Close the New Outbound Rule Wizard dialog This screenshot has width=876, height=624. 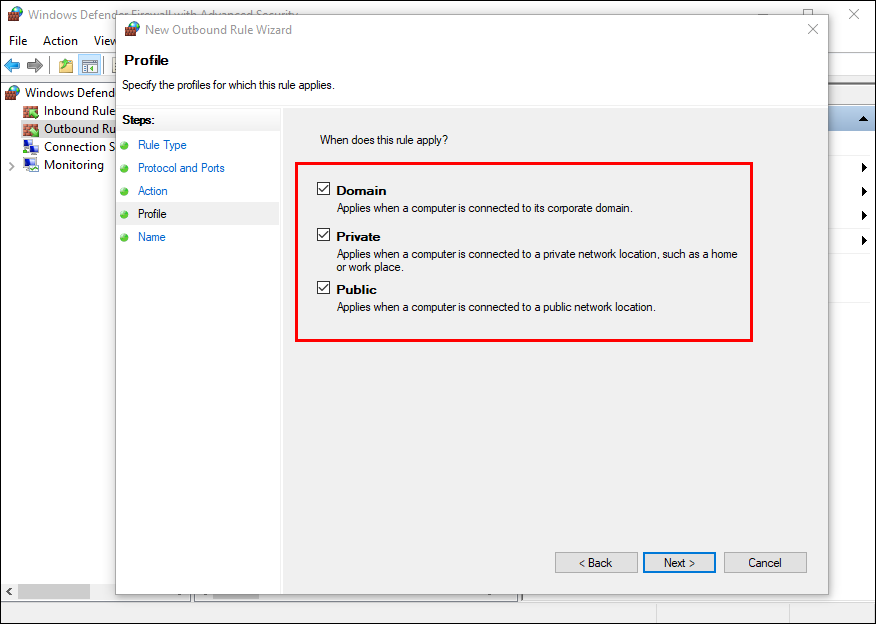click(813, 29)
